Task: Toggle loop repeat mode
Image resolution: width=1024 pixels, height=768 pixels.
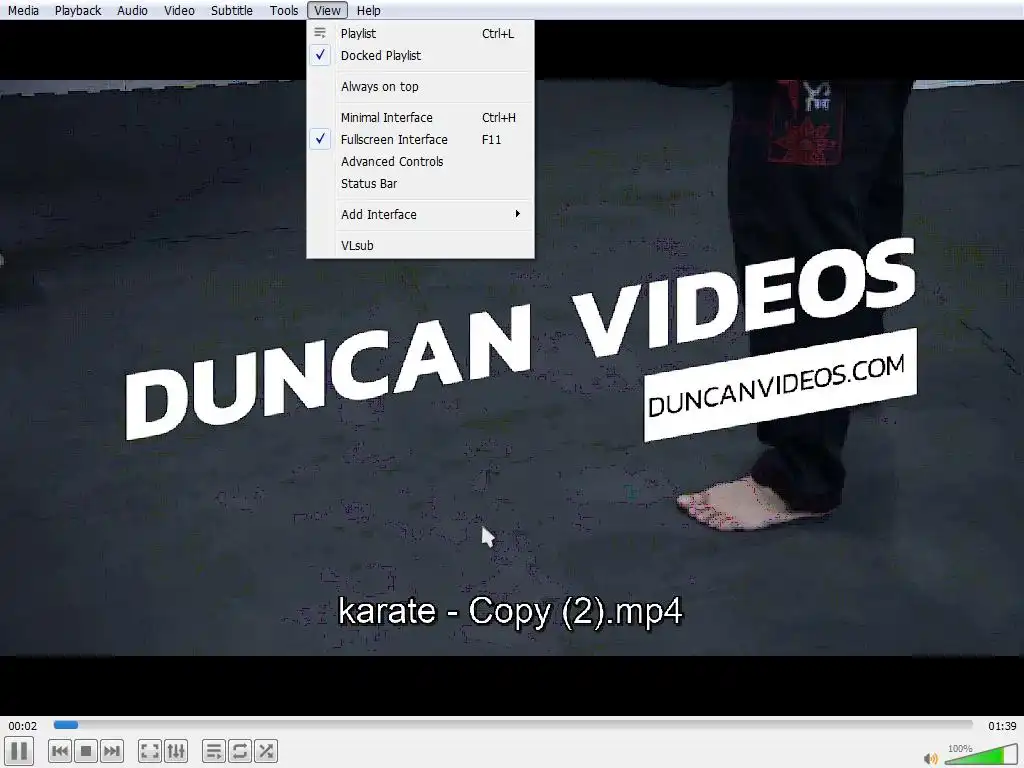Action: pos(240,751)
